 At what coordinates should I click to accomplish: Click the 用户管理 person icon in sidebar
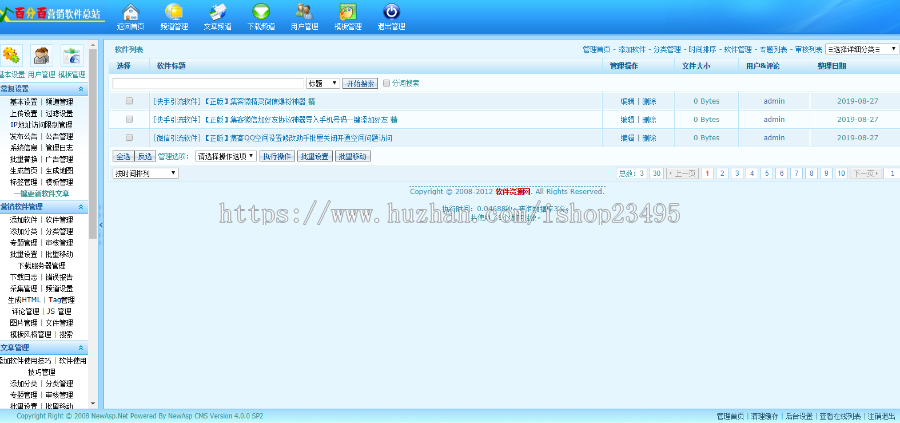point(41,56)
